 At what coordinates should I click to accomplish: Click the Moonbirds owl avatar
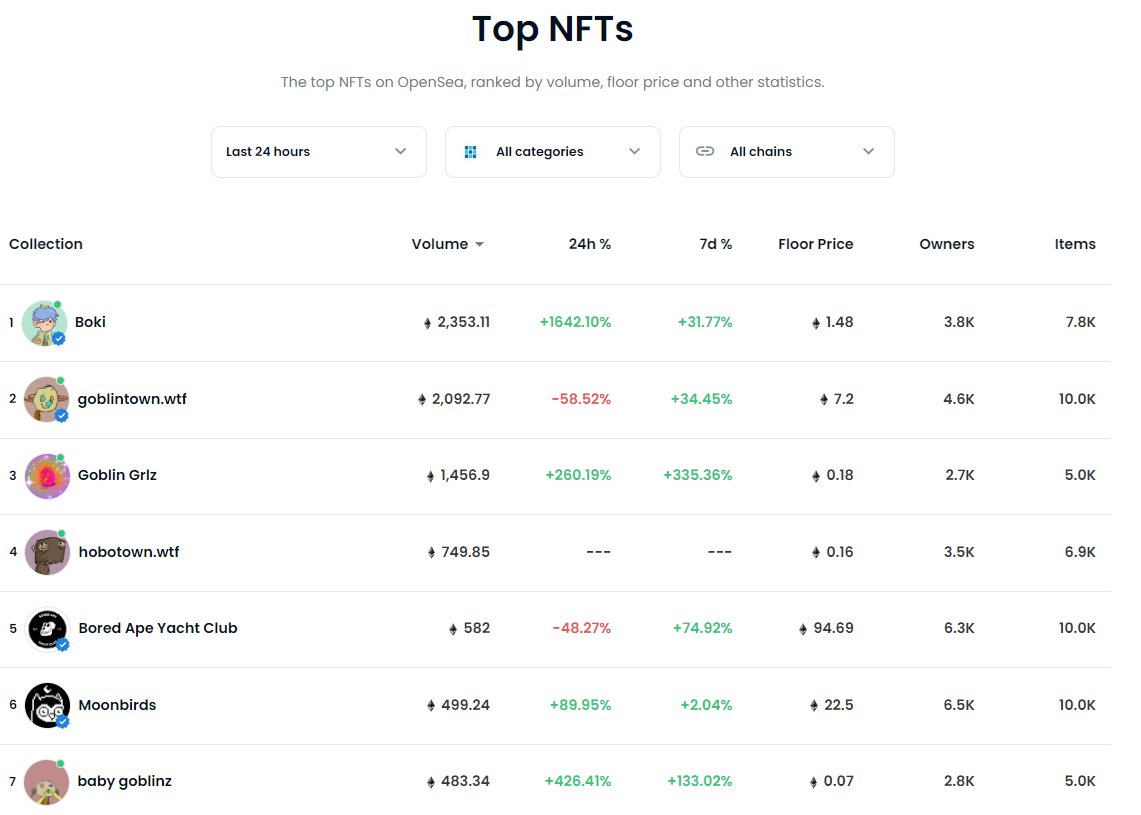(x=47, y=705)
